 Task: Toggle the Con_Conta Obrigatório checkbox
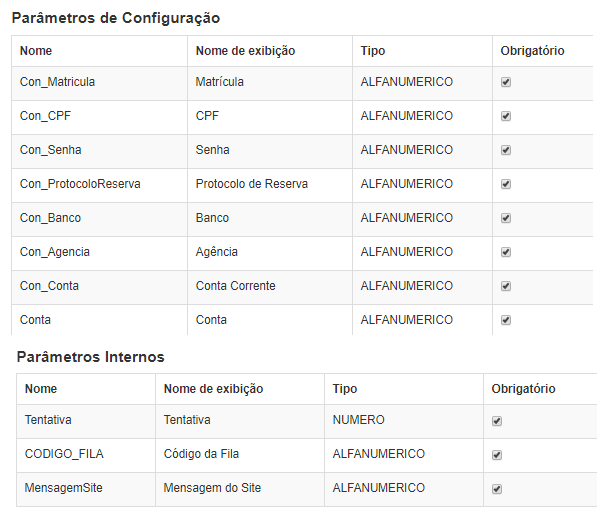[506, 286]
